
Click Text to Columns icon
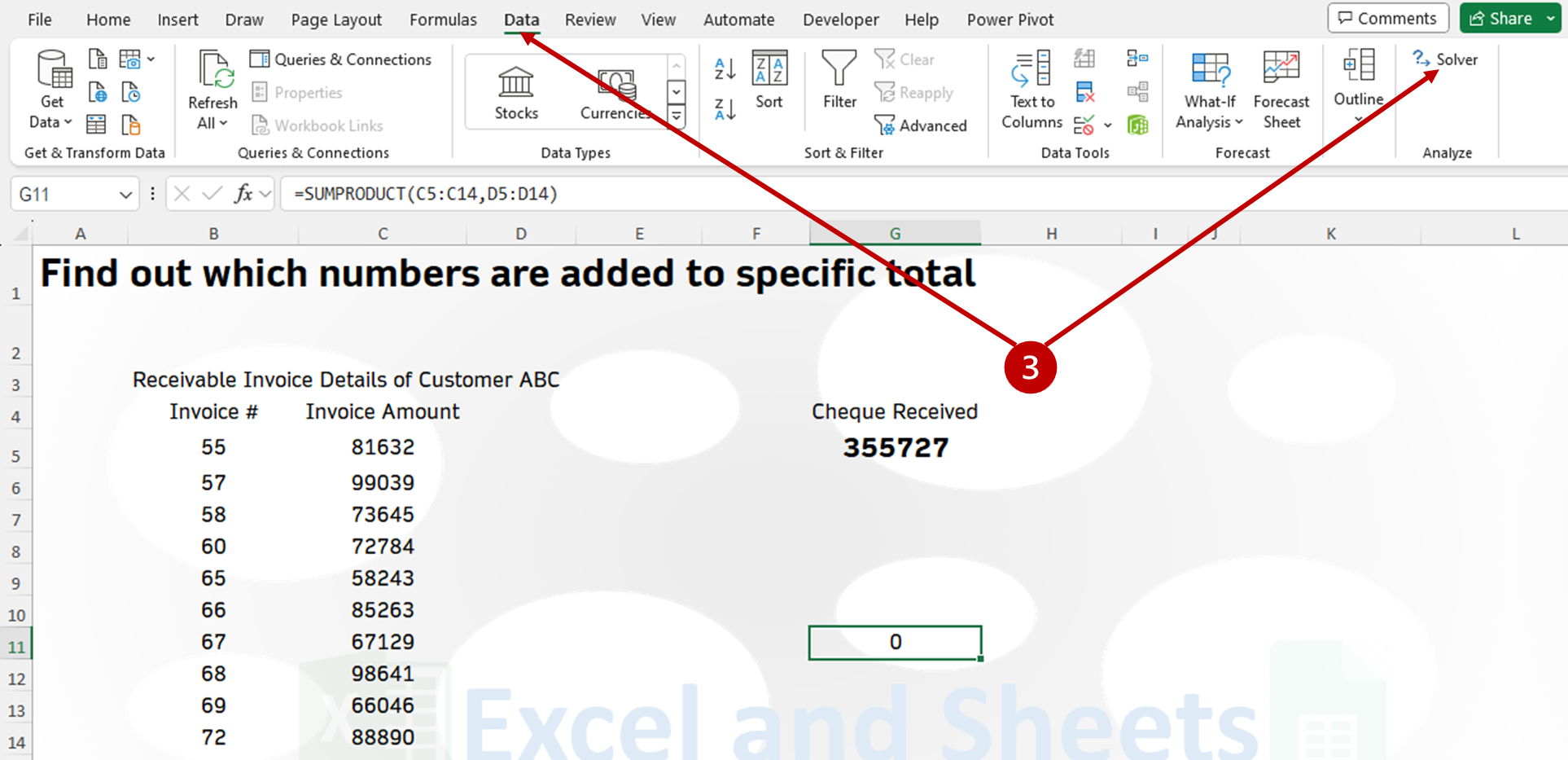[1031, 90]
